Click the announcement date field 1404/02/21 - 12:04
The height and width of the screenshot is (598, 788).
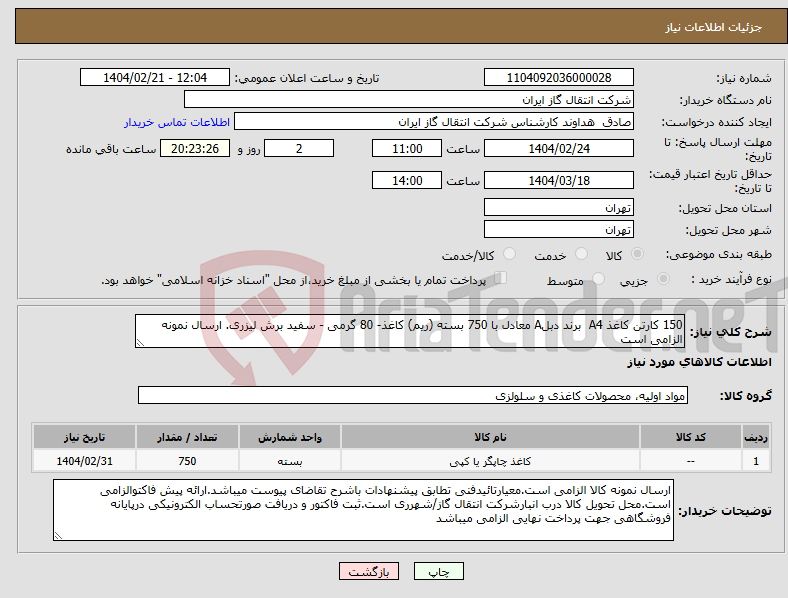(155, 77)
